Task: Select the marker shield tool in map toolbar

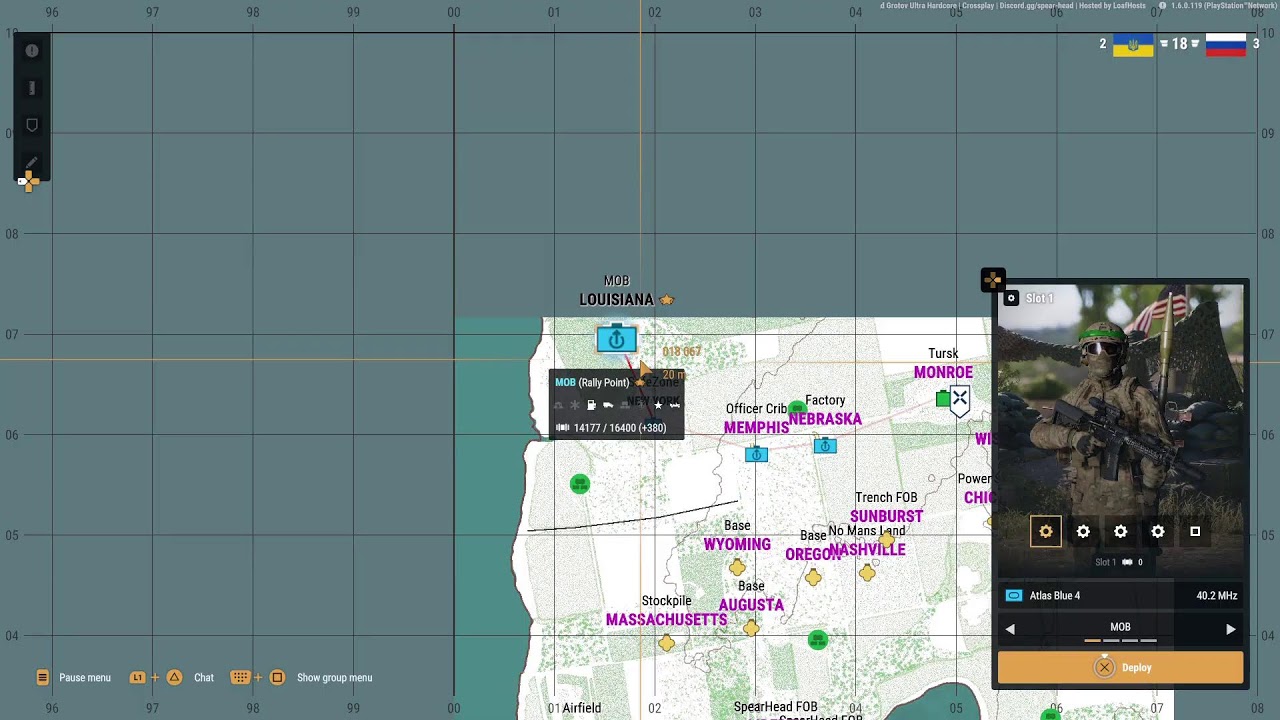Action: [32, 125]
